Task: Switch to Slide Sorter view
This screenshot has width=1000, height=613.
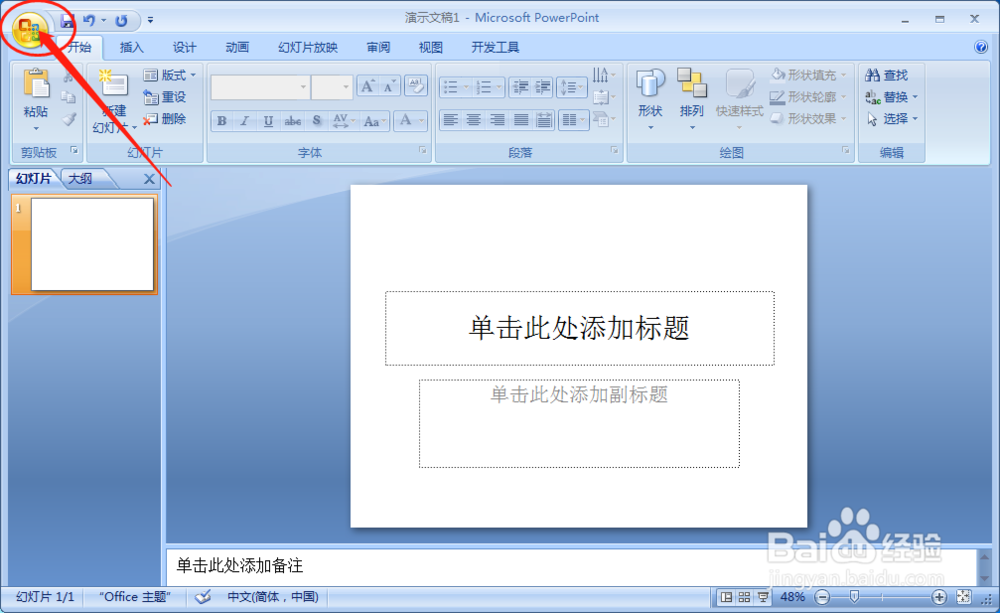Action: (744, 597)
